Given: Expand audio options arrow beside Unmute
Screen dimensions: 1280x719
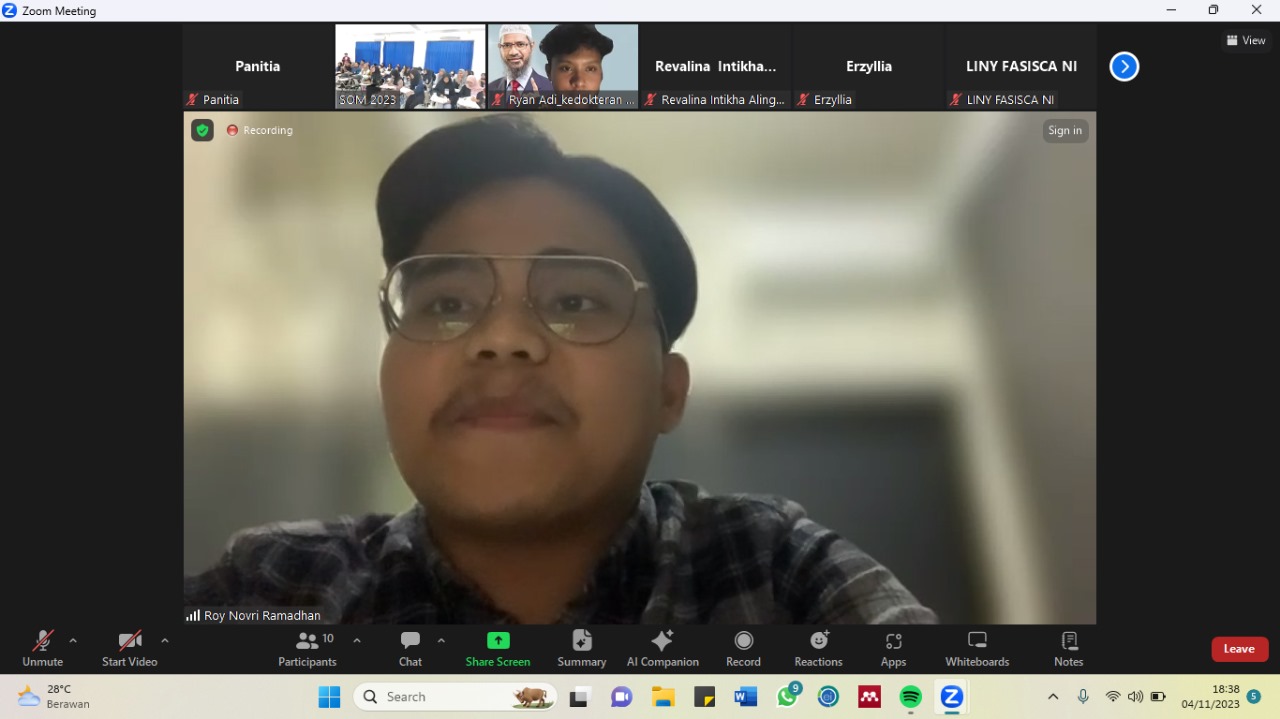Looking at the screenshot, I should pos(73,641).
